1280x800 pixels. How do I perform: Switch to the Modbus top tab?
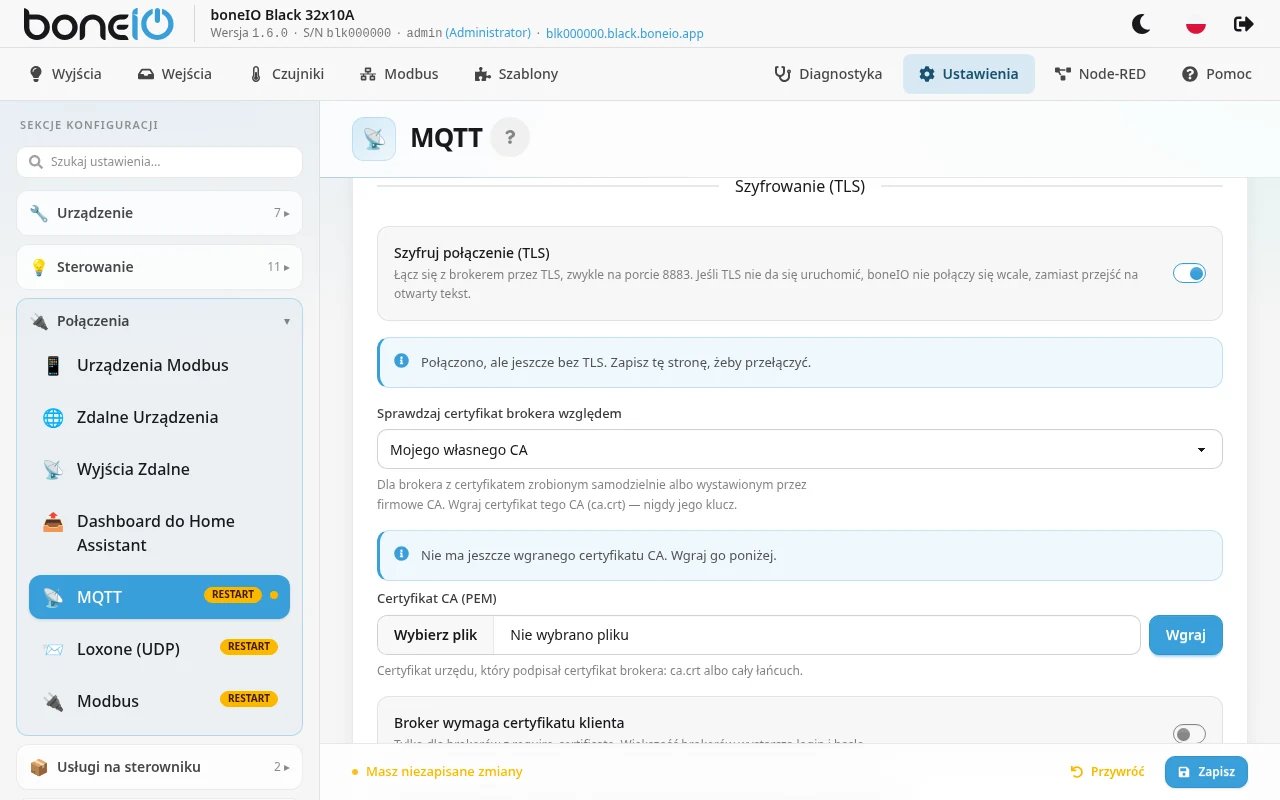(x=399, y=74)
